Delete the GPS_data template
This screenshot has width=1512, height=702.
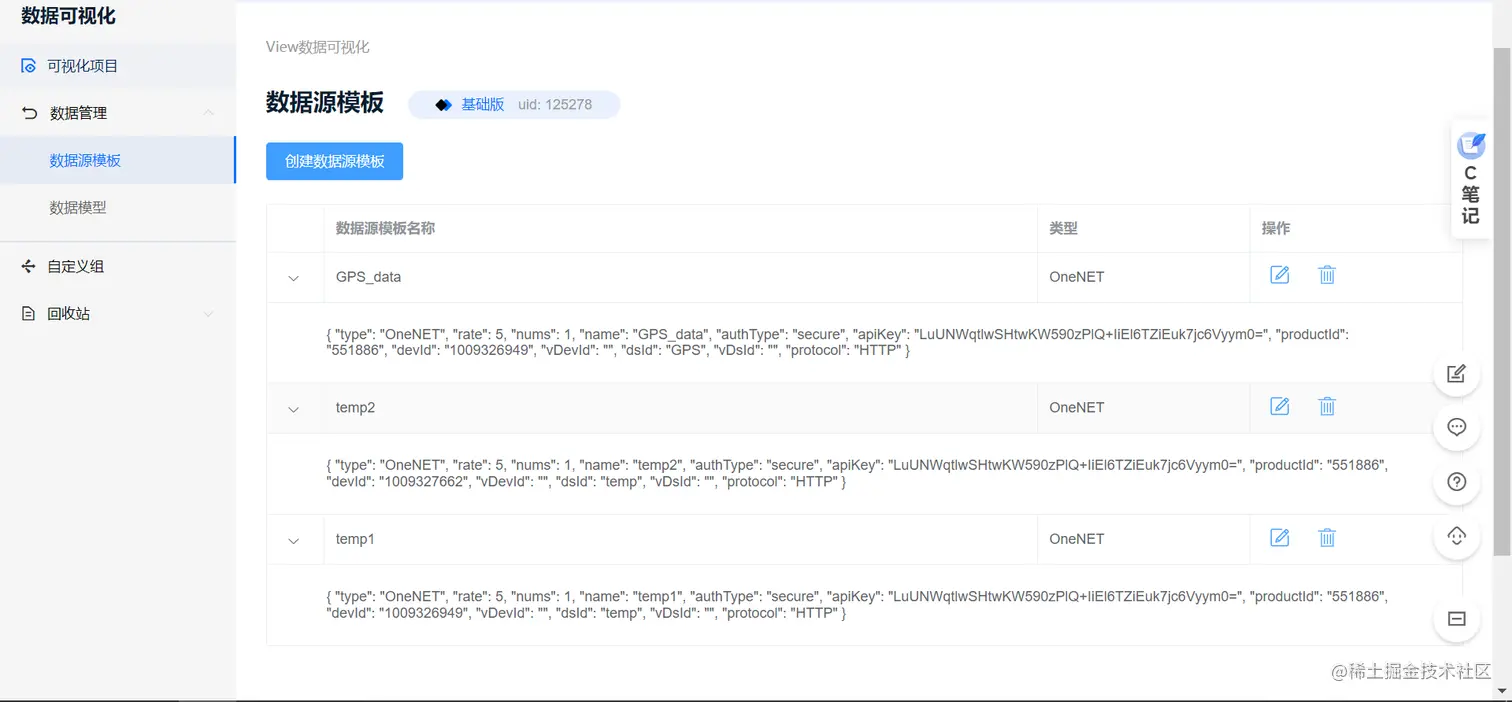(x=1326, y=275)
